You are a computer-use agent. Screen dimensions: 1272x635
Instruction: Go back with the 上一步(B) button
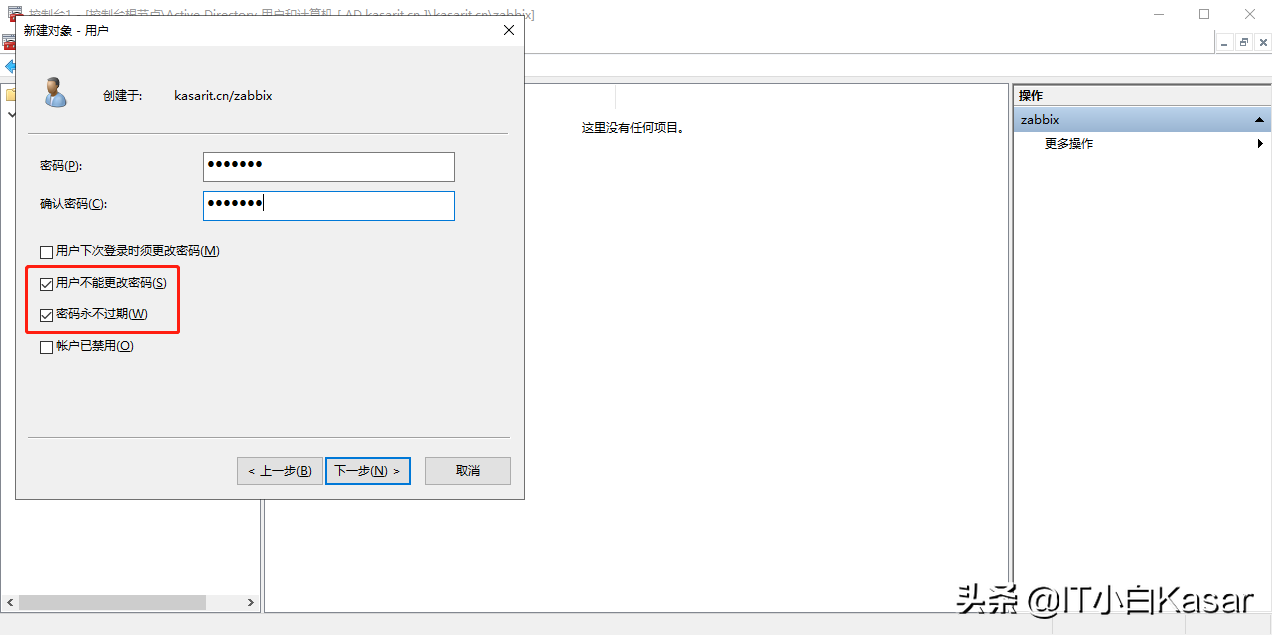[280, 471]
